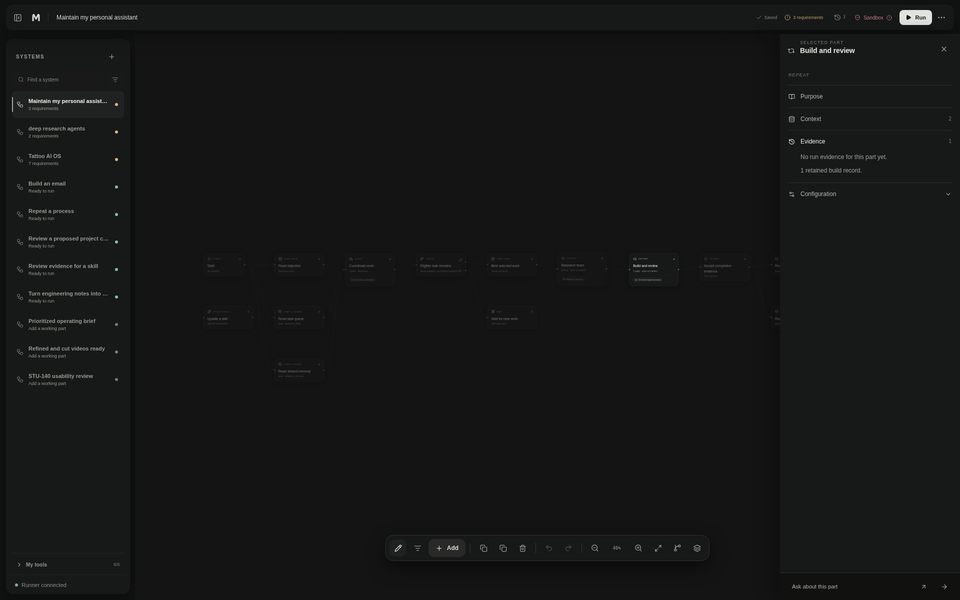960x600 pixels.
Task: Open the Purpose section
Action: [869, 97]
